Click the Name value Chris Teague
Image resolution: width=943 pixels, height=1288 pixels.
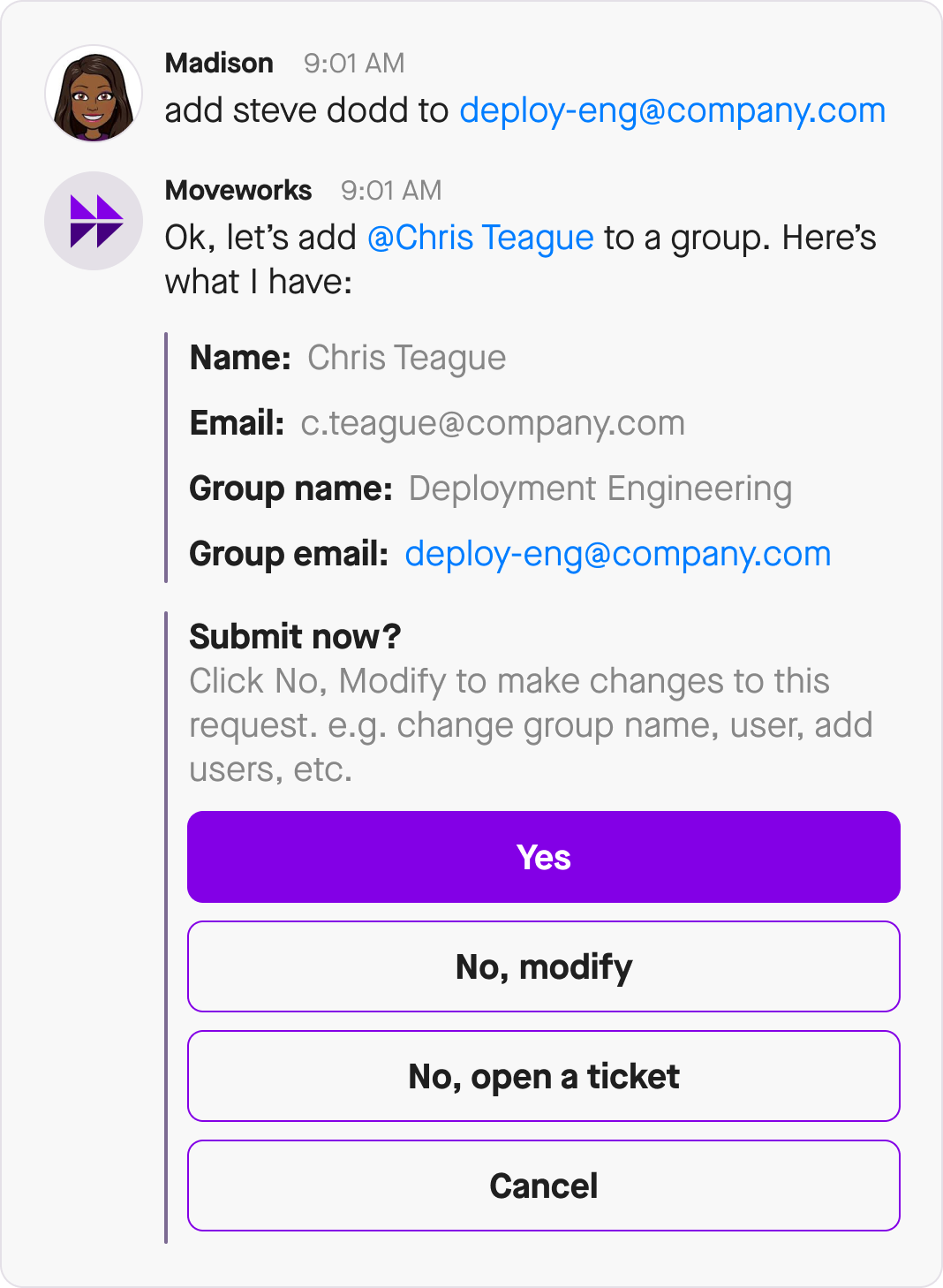point(406,359)
